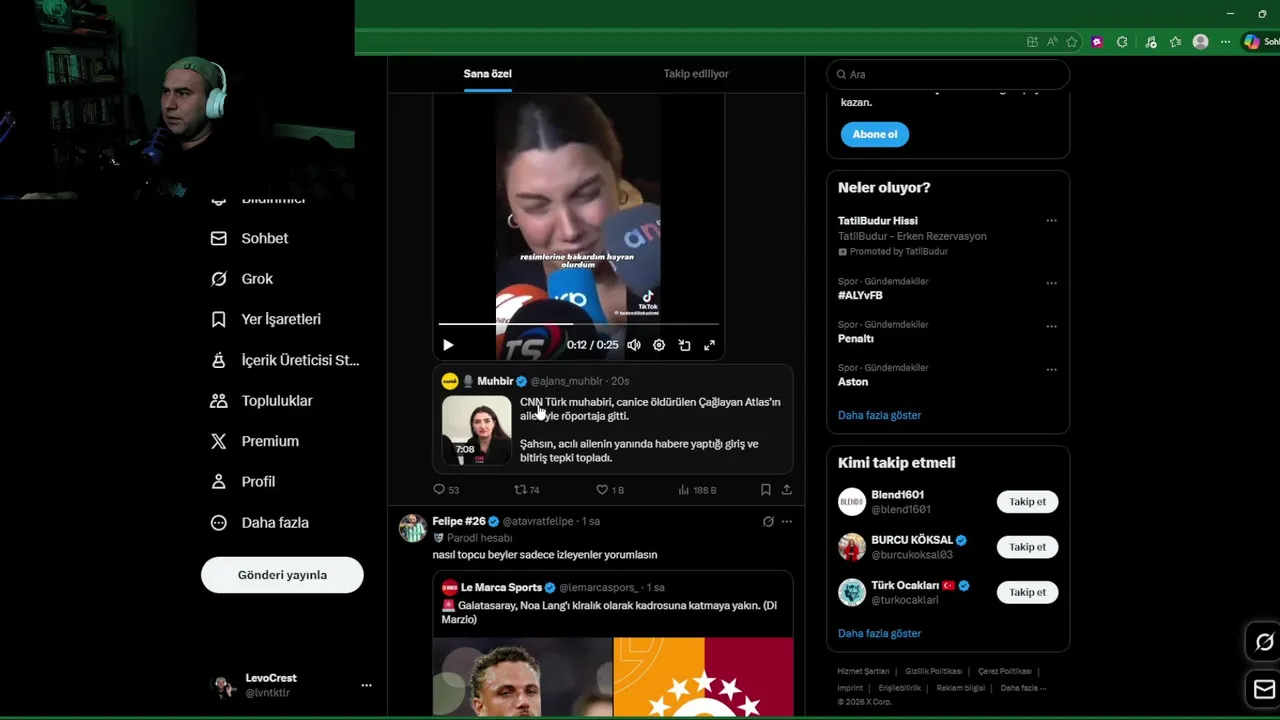
Task: Open quoted Muhbir post thumbnail
Action: 476,430
